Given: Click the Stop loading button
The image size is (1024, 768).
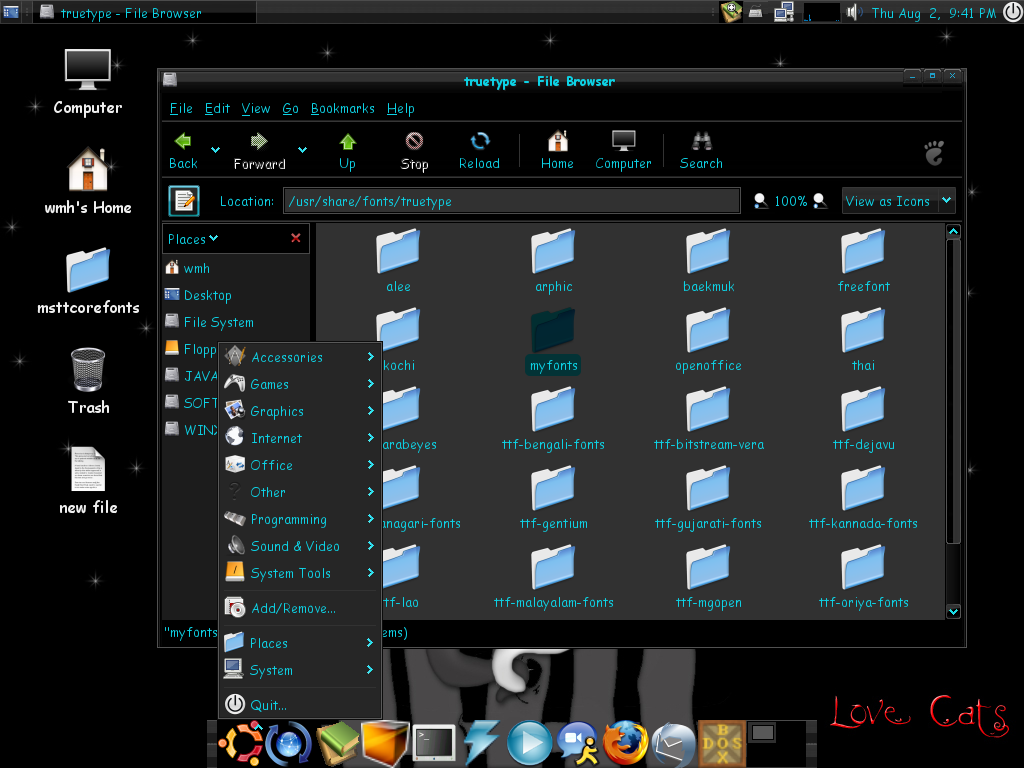Looking at the screenshot, I should (x=414, y=151).
